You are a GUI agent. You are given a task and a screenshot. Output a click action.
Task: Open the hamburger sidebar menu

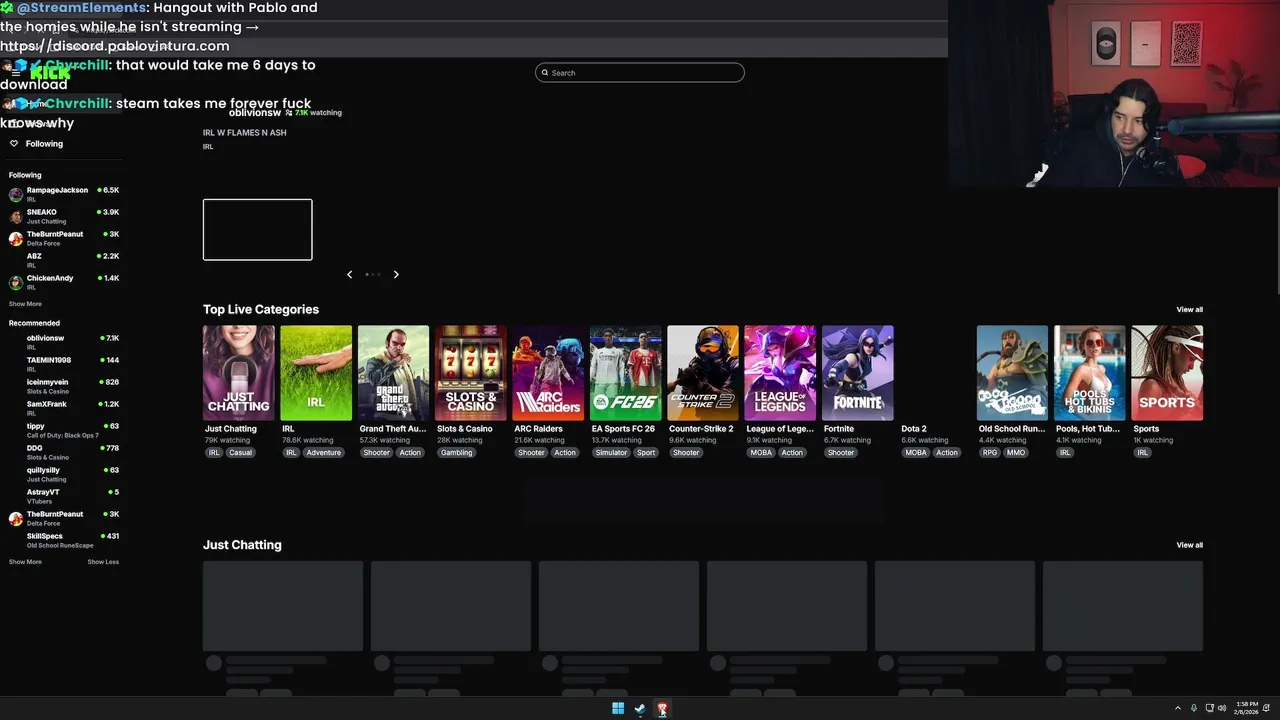pyautogui.click(x=15, y=73)
